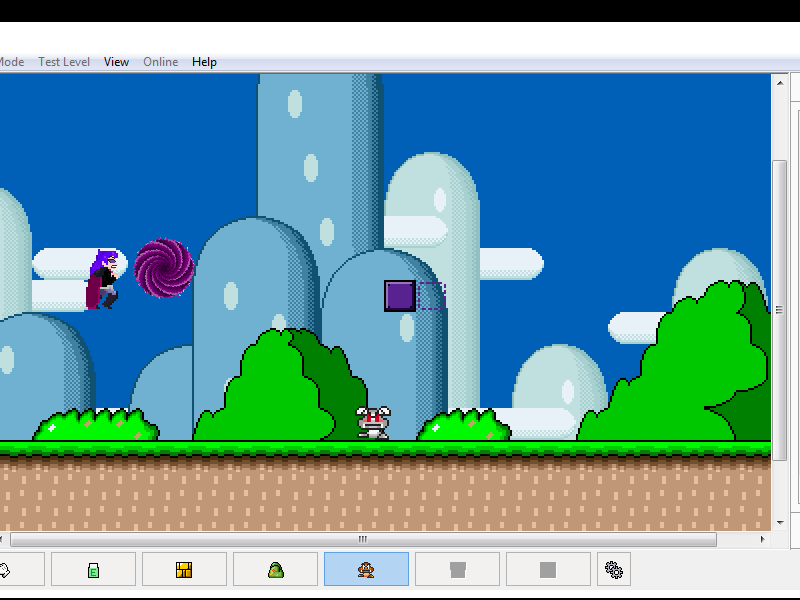Click the horizontal scrollbar thumb
Viewport: 800px width, 600px height.
tap(363, 539)
